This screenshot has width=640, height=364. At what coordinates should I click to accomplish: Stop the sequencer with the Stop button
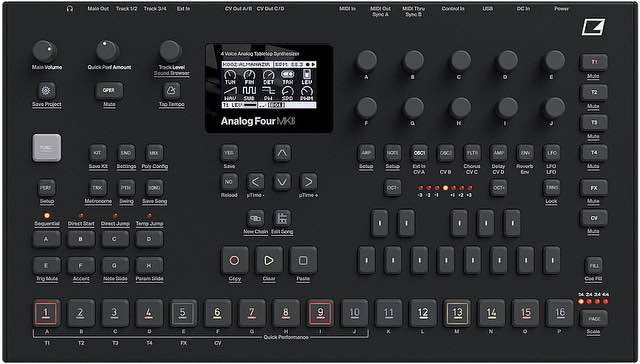pos(303,260)
